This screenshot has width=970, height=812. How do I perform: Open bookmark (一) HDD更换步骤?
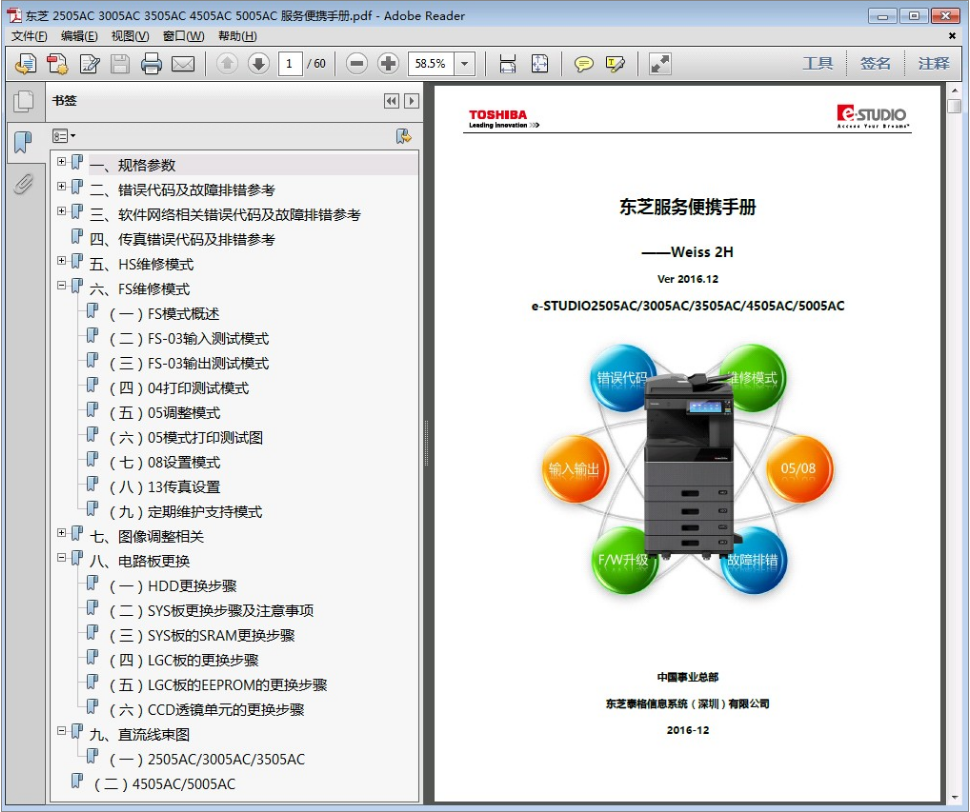click(173, 586)
